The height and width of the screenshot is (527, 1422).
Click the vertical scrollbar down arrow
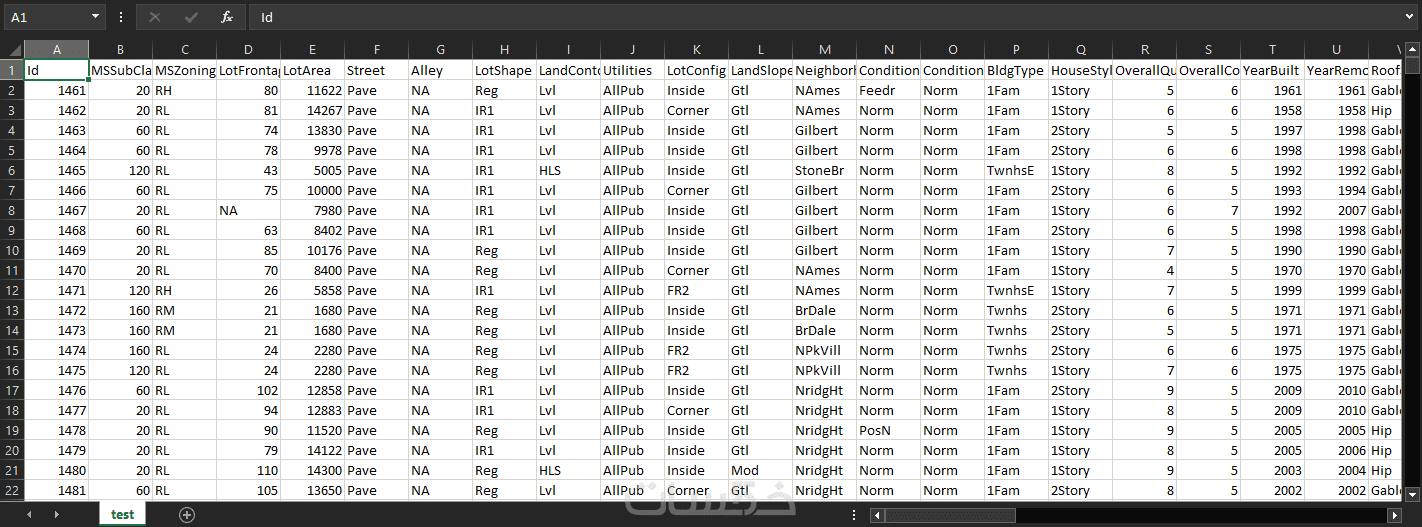1412,493
